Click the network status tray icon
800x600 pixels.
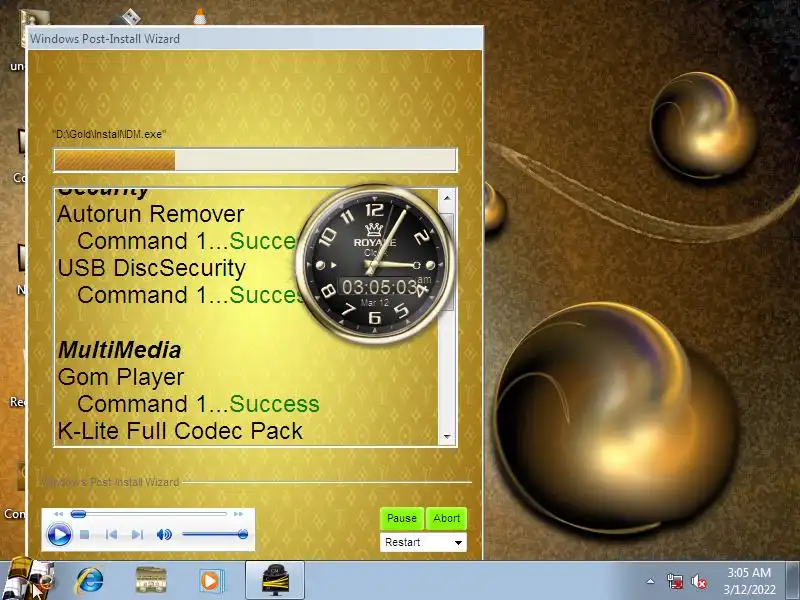tap(675, 581)
